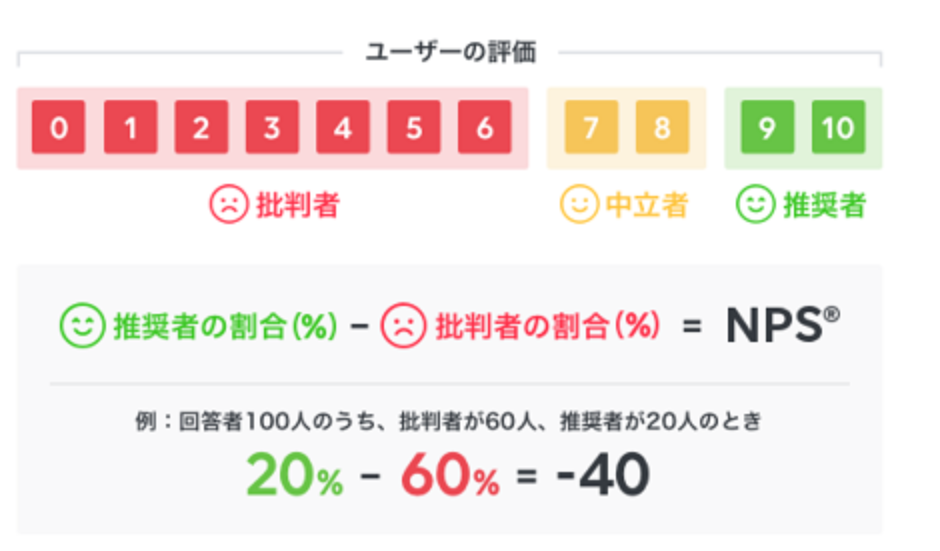Select rating box number 4
Screen dimensions: 940x551
click(342, 127)
